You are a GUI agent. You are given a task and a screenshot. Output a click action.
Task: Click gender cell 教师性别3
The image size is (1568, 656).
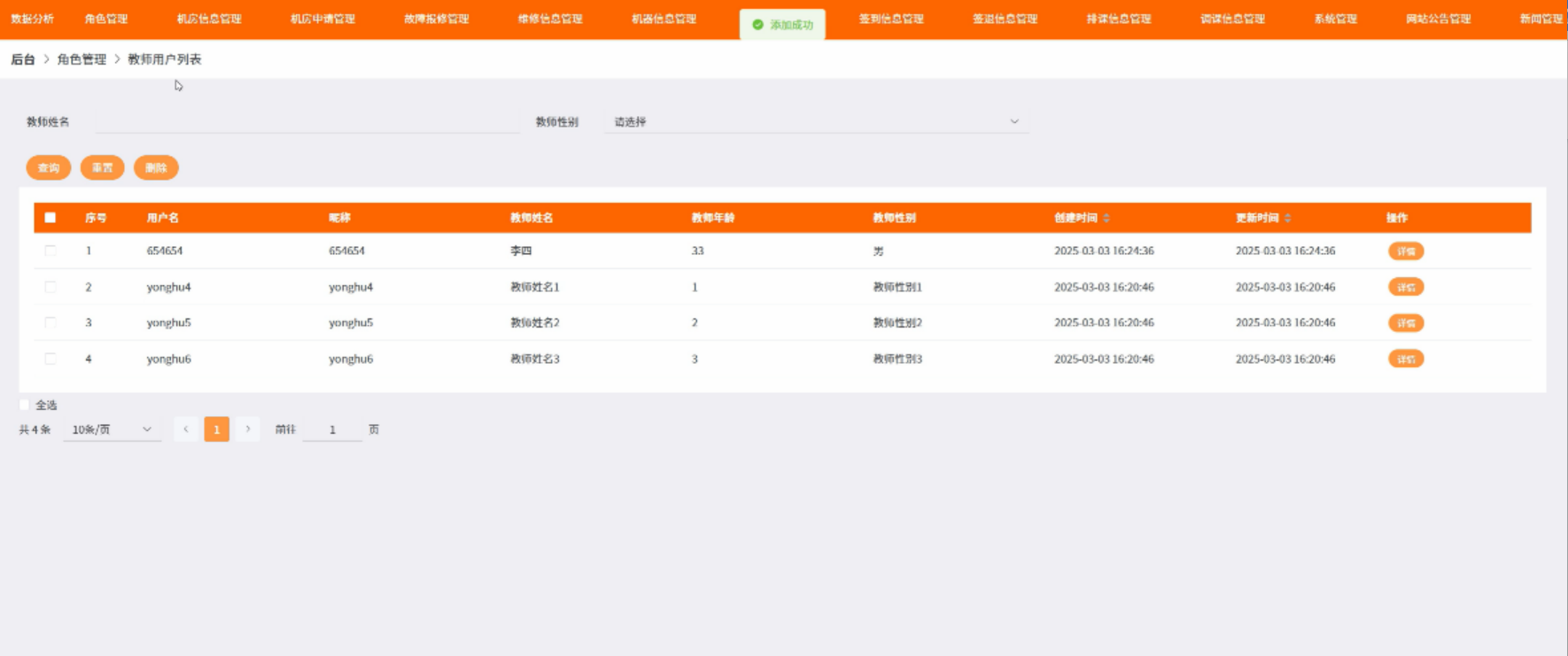click(x=897, y=359)
